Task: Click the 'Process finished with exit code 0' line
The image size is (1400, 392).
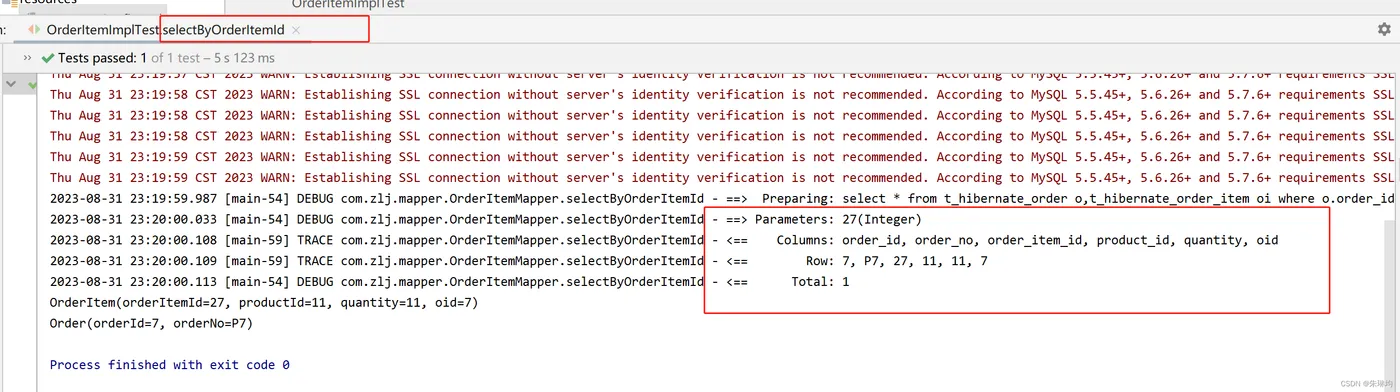Action: (170, 365)
